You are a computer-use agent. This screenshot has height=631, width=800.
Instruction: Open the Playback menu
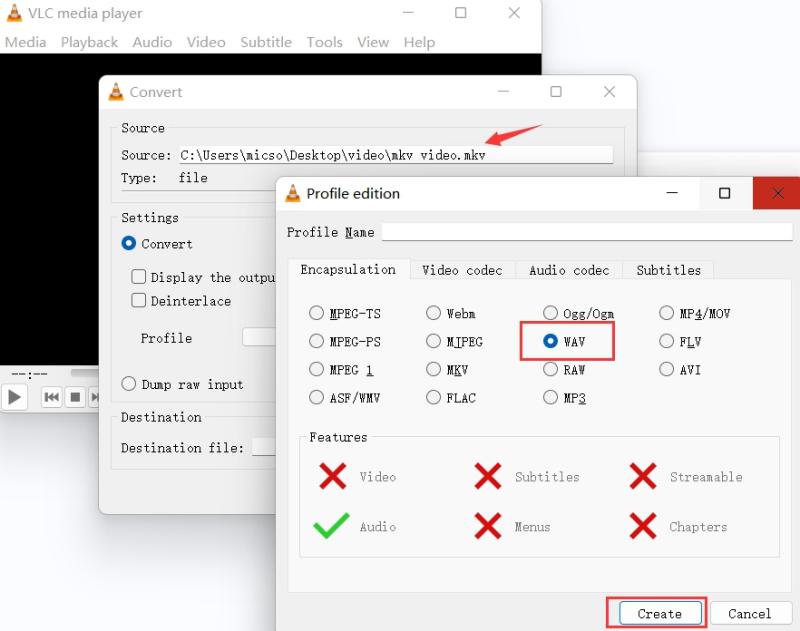click(x=89, y=42)
